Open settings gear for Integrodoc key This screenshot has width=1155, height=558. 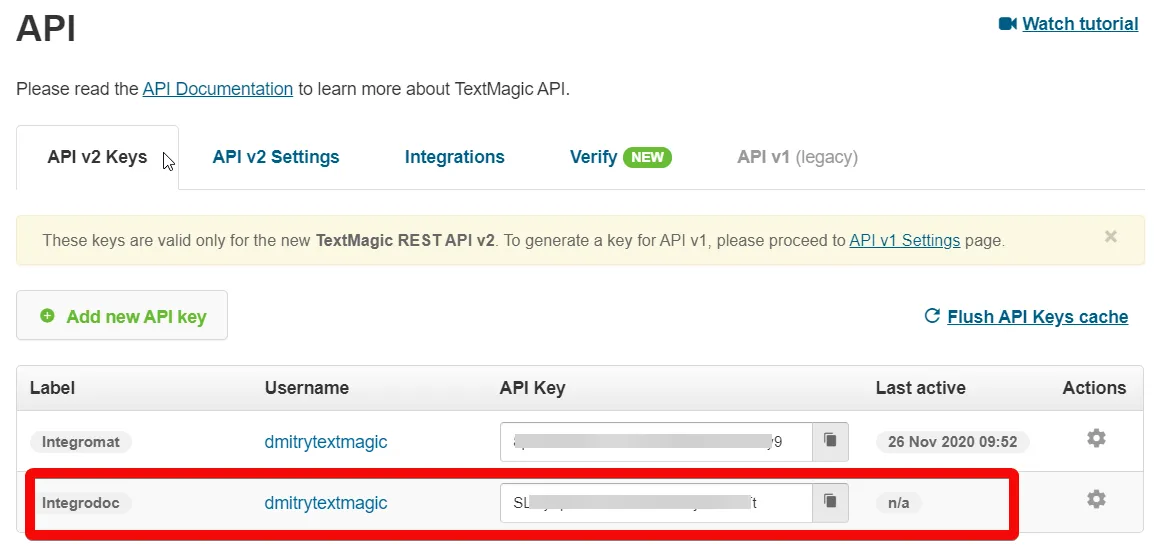point(1096,500)
